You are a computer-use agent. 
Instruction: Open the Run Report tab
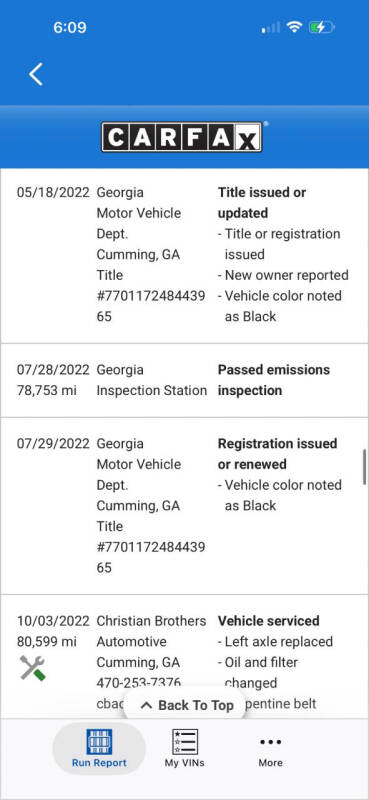point(99,748)
